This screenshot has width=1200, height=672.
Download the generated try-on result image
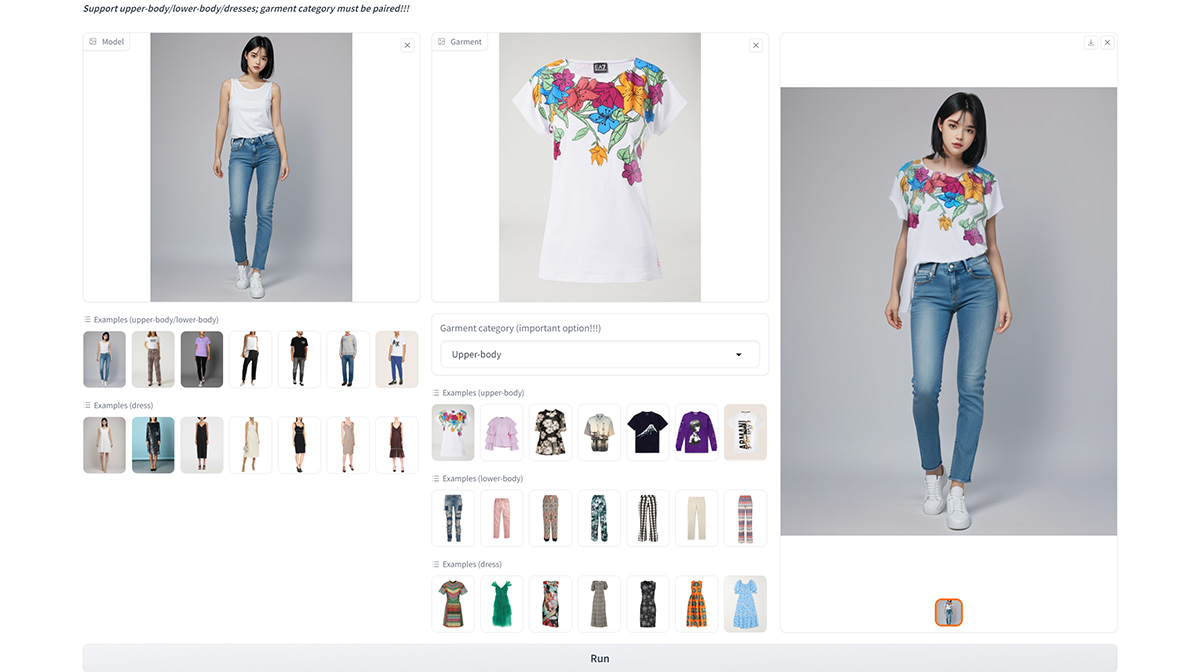click(x=1090, y=43)
